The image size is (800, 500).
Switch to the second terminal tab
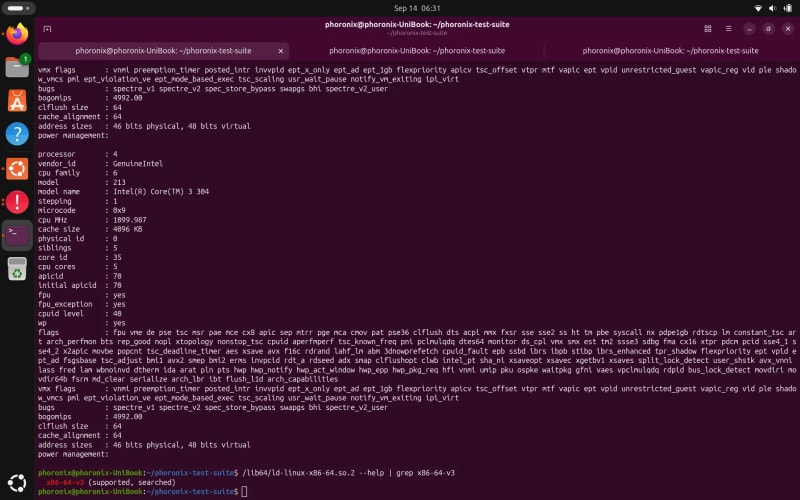pyautogui.click(x=417, y=51)
